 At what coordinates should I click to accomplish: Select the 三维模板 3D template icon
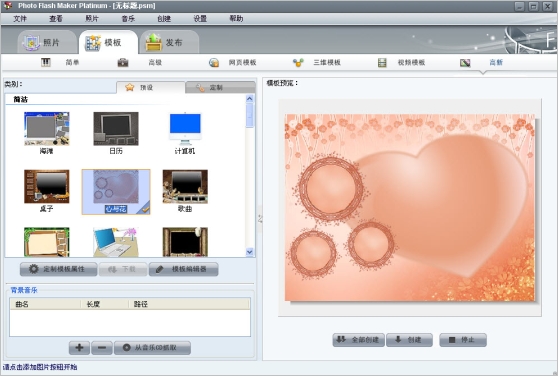click(298, 63)
